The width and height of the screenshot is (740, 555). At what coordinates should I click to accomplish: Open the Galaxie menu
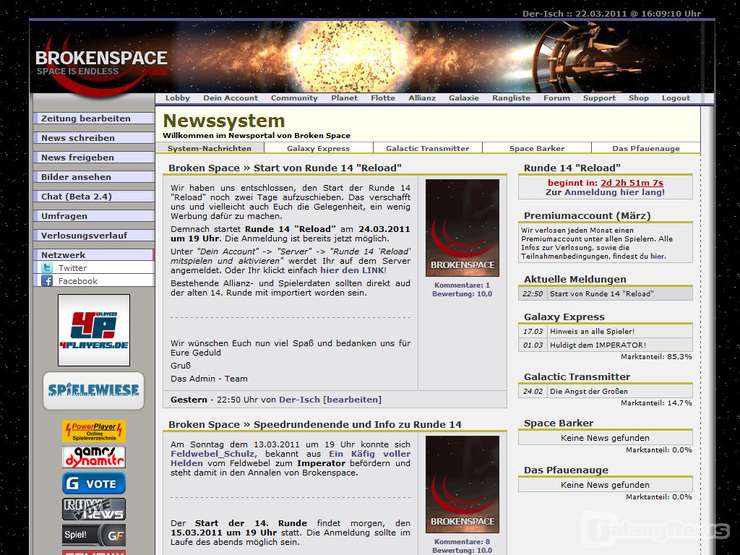pyautogui.click(x=463, y=98)
